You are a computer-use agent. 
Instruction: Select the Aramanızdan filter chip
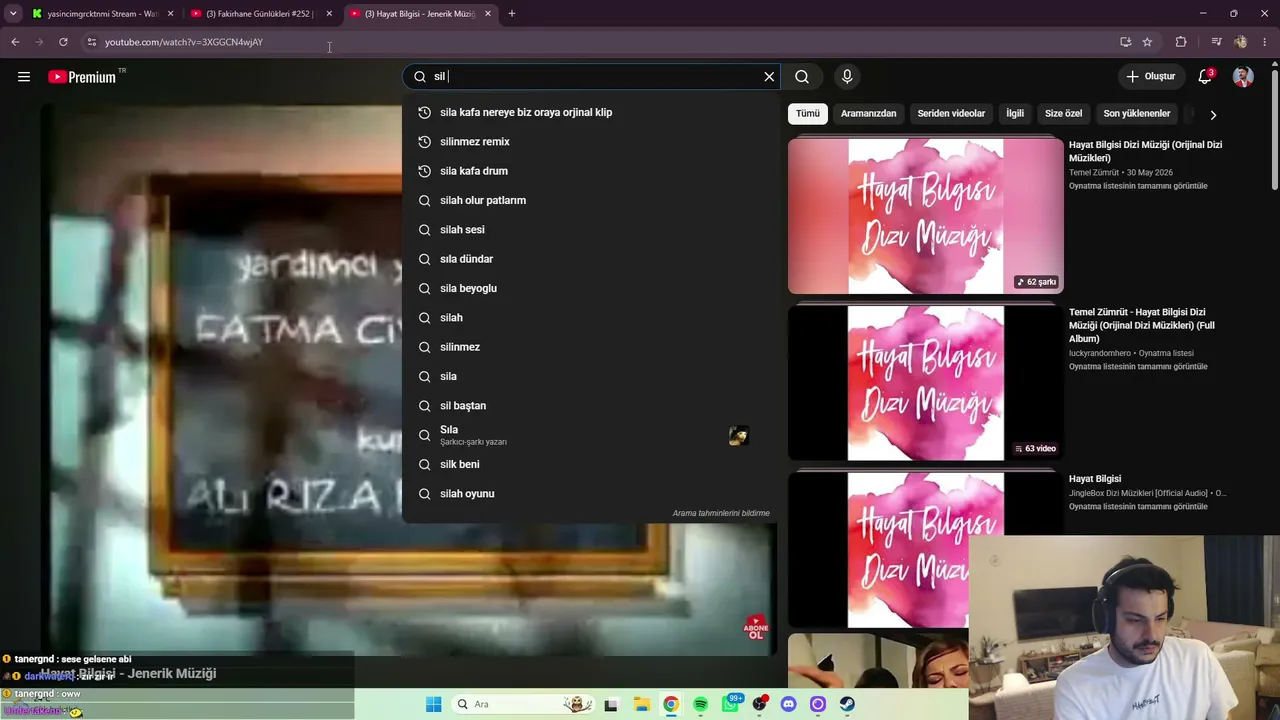pos(868,114)
